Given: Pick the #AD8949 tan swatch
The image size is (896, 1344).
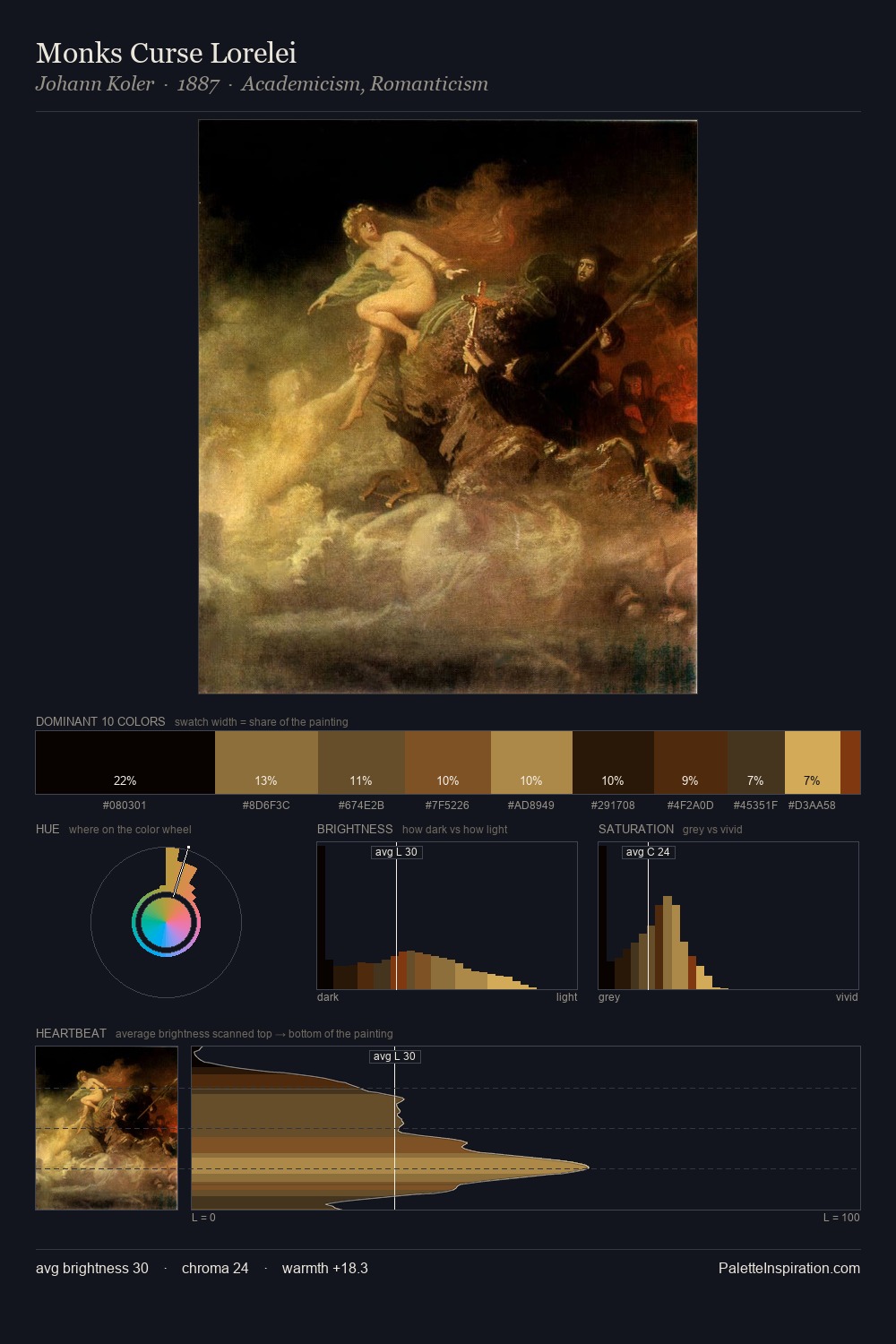Looking at the screenshot, I should coord(531,762).
